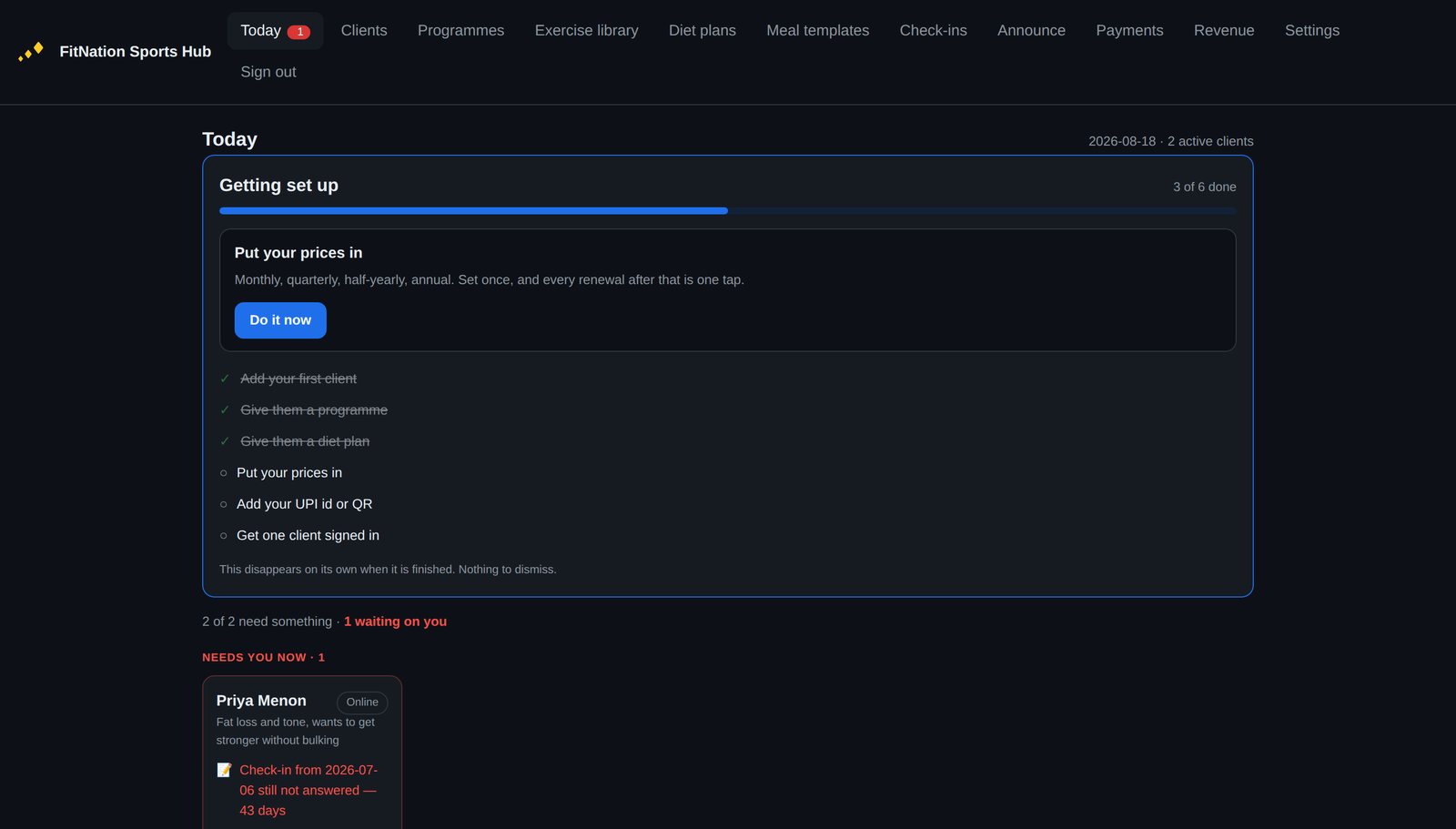Open the Announce section

click(x=1031, y=31)
